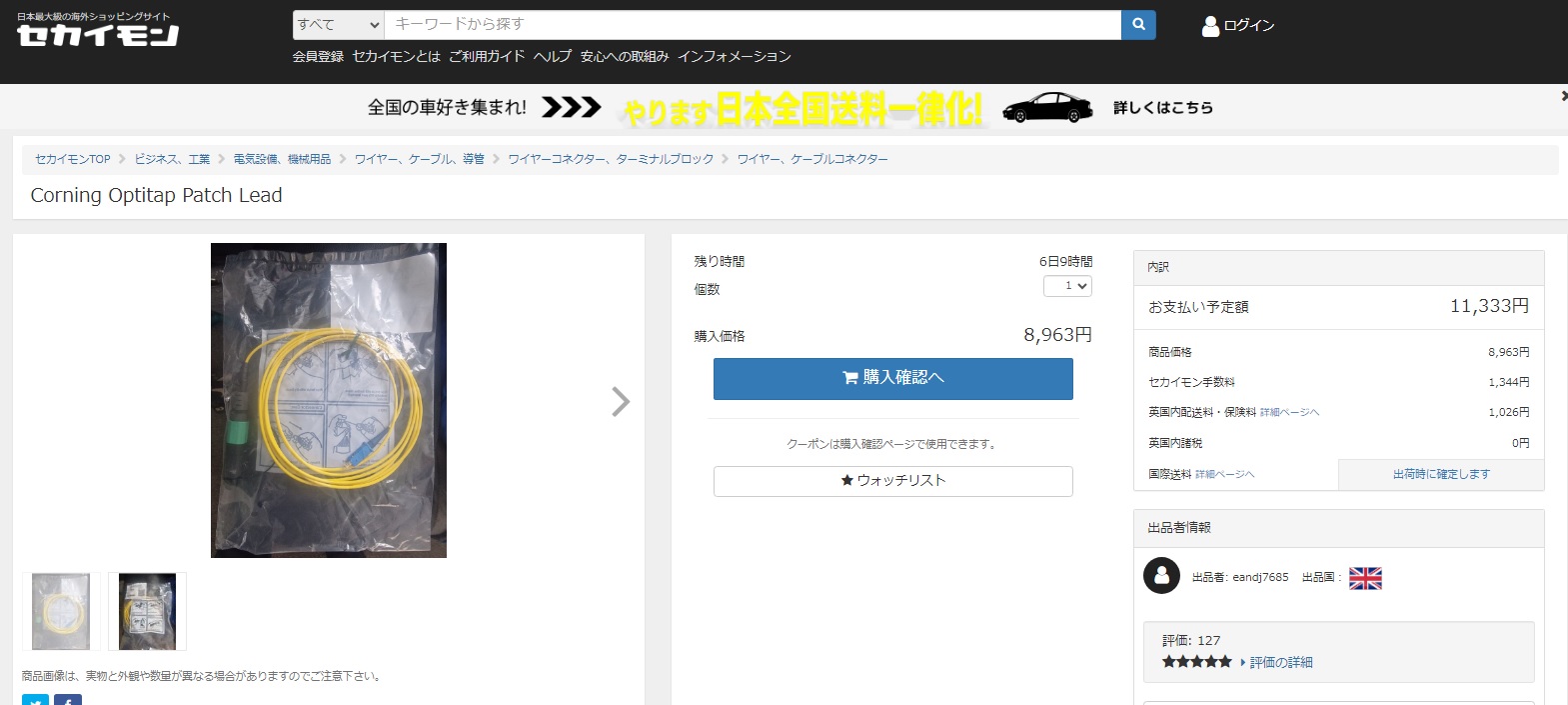
Task: Click the 6日9時間 remaining time
Action: coord(1065,261)
